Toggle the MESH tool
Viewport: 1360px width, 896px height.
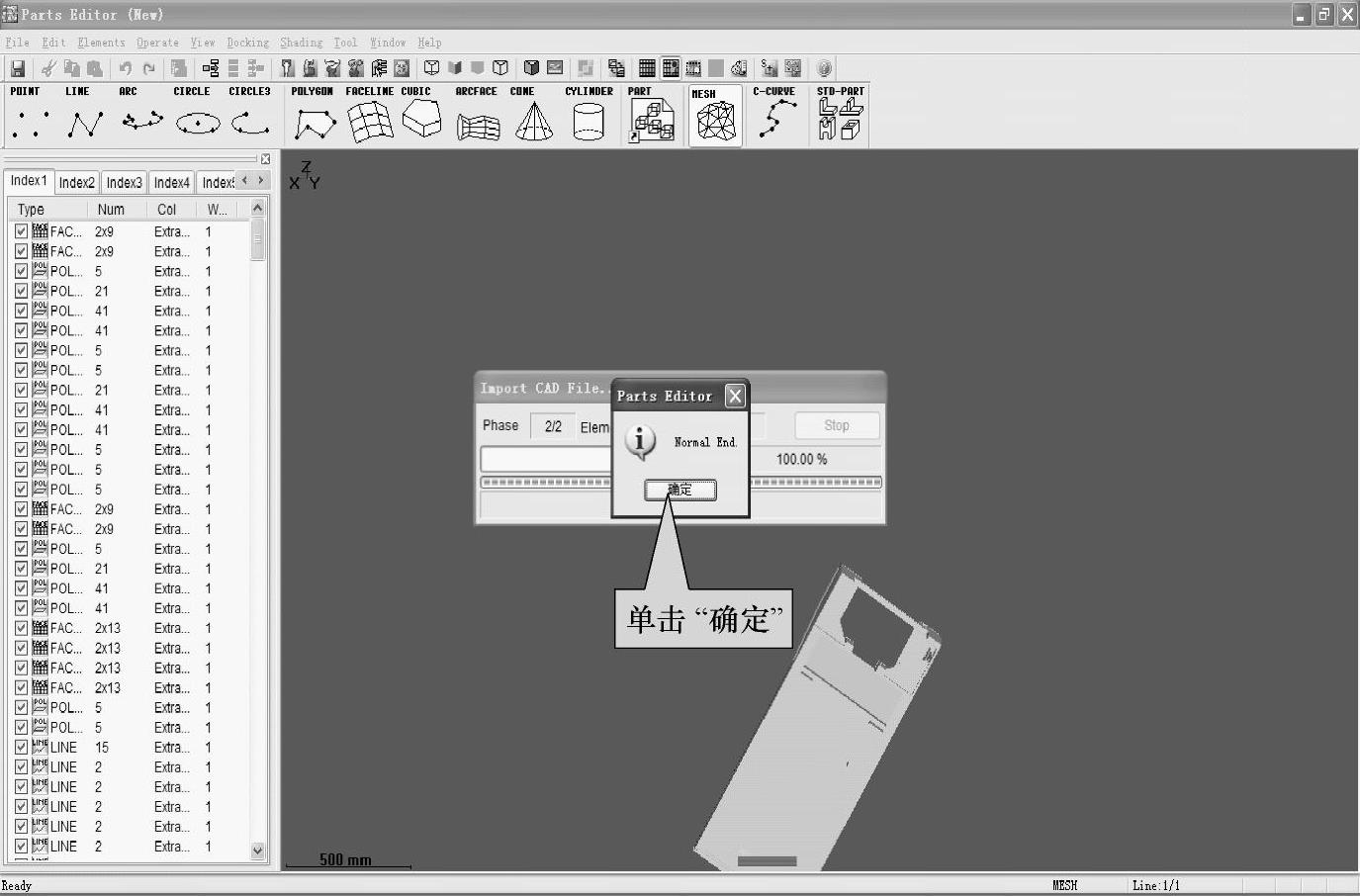[x=715, y=116]
